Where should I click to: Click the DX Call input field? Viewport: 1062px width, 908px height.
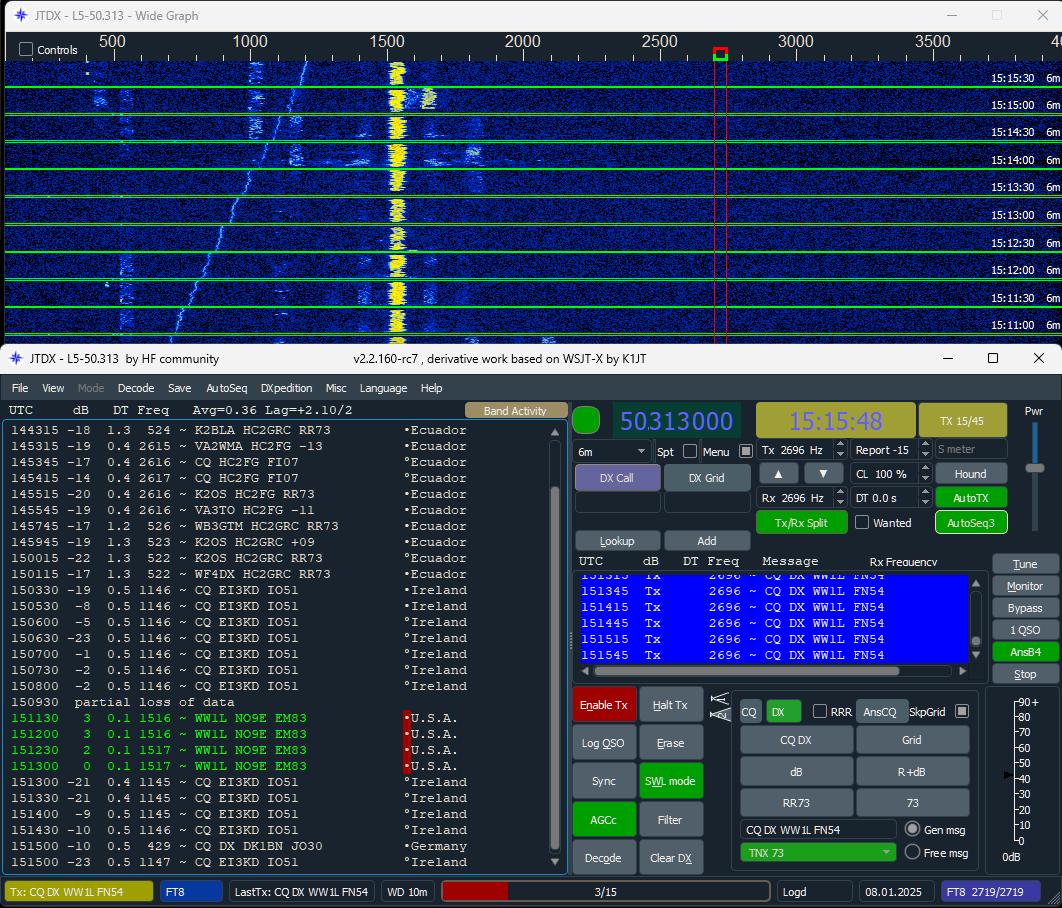tap(617, 502)
